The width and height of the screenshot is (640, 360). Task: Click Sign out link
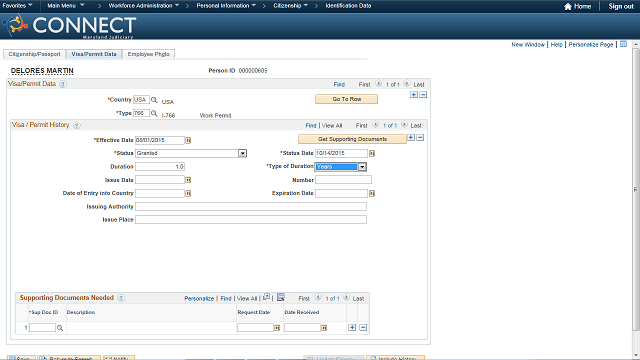tap(621, 6)
